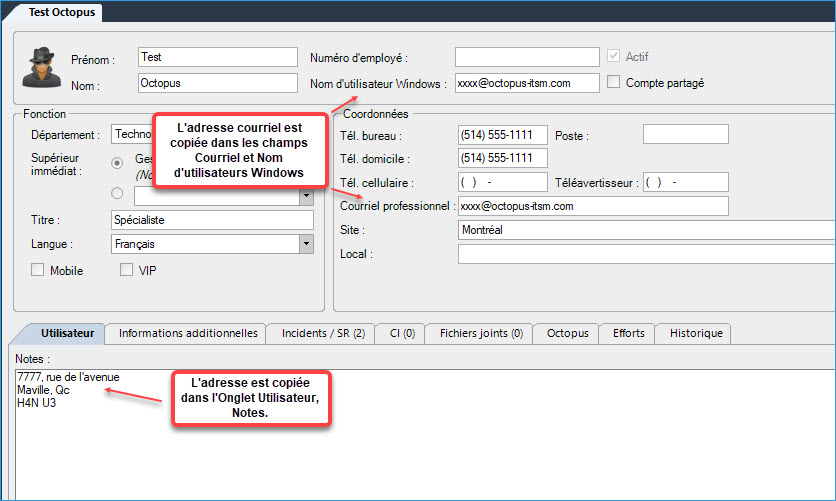Screen dimensions: 836x501
Task: Click the Prénom input field
Action: tap(218, 57)
